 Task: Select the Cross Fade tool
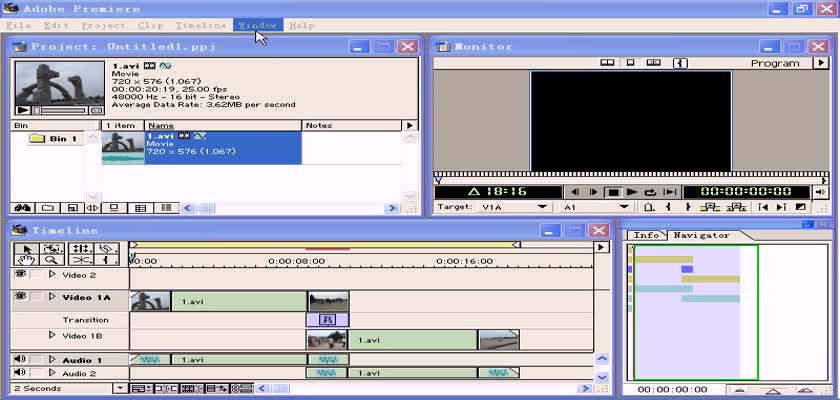[x=82, y=260]
